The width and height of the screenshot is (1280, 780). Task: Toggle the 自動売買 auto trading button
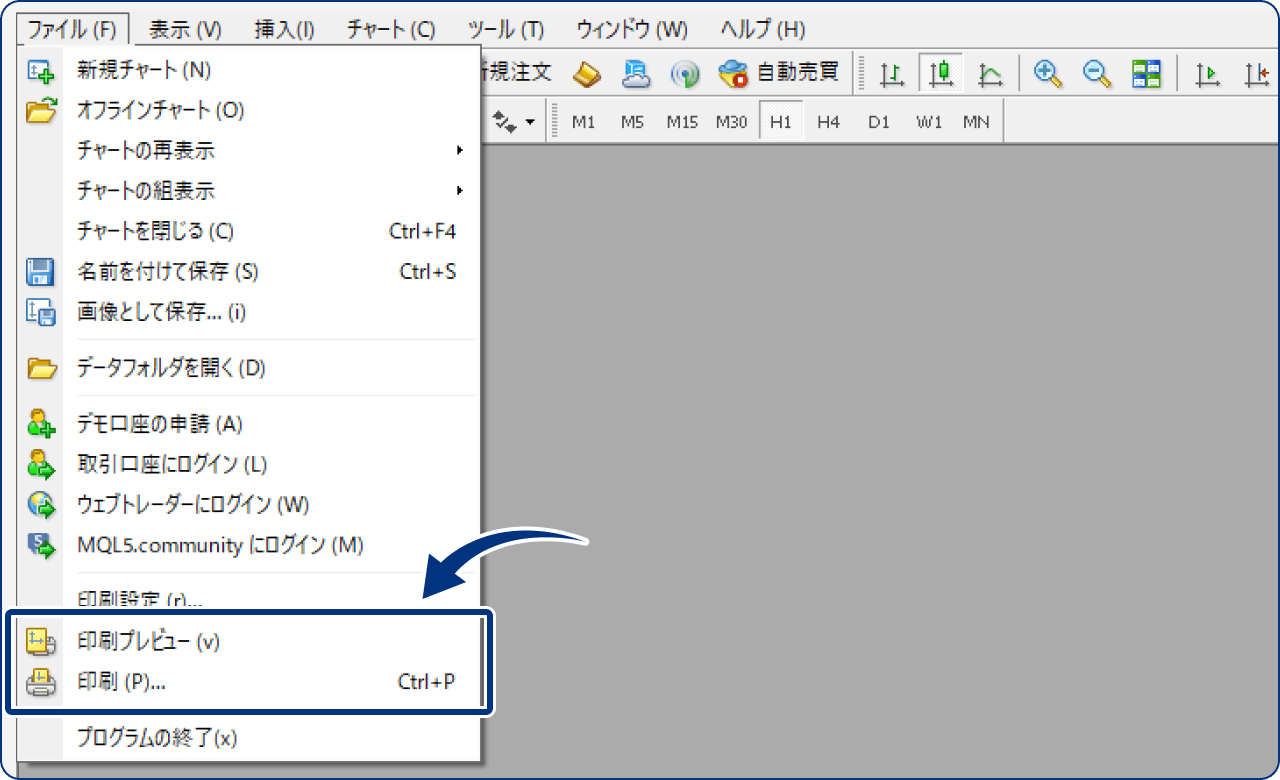780,73
